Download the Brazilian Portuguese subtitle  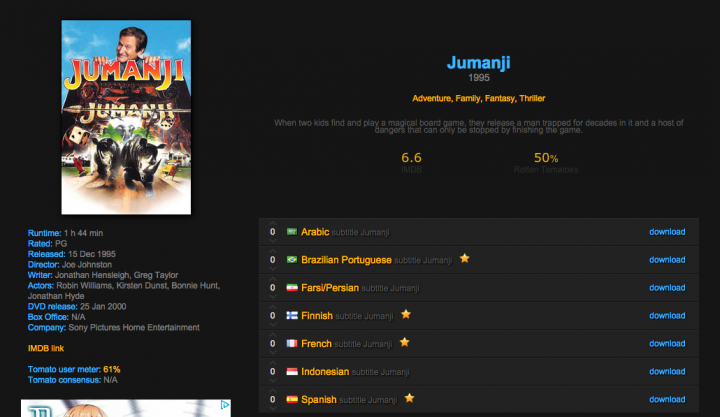point(667,260)
